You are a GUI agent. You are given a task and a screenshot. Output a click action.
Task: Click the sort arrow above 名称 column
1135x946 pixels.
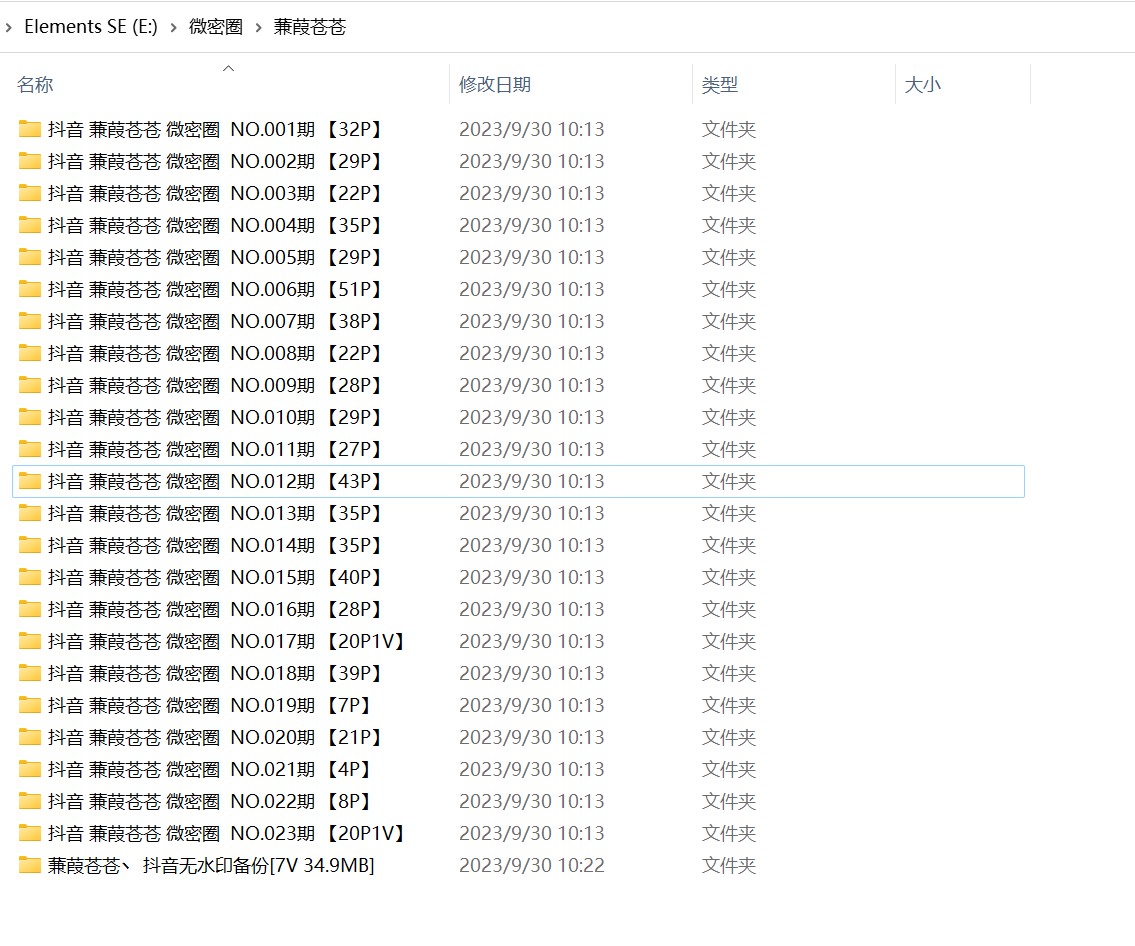228,68
